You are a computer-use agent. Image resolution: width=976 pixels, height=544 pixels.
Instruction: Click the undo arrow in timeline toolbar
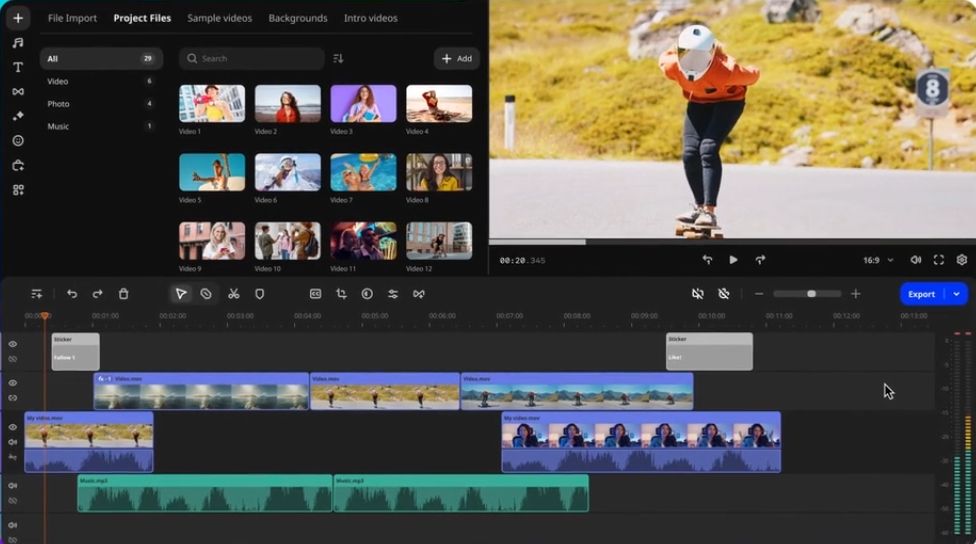[x=72, y=294]
